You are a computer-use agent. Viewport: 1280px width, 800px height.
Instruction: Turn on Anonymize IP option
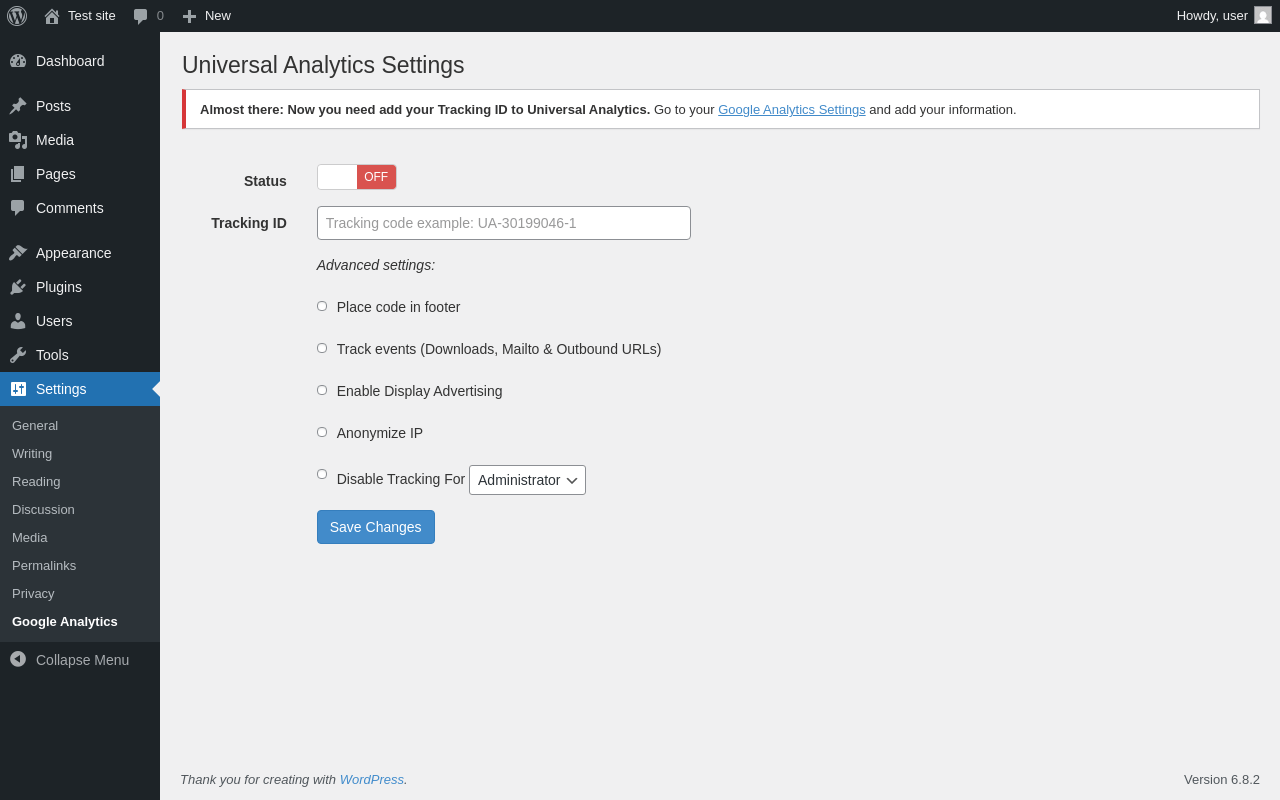tap(322, 432)
